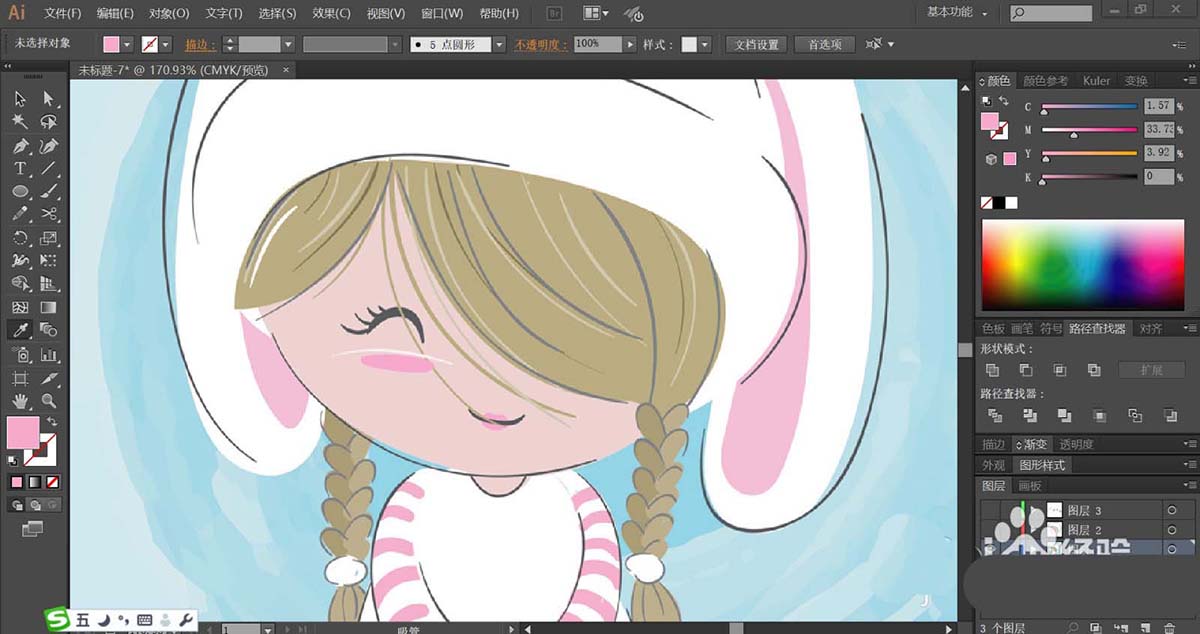The height and width of the screenshot is (634, 1200).
Task: Open the 5 点圆形 brush dropdown
Action: pyautogui.click(x=498, y=45)
